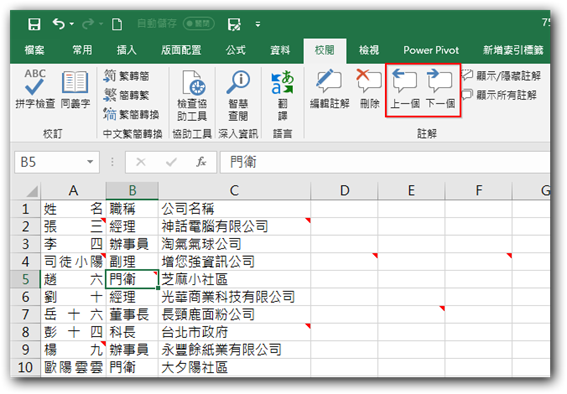The image size is (567, 394).
Task: Click 編輯註解 to edit comment
Action: pos(329,89)
